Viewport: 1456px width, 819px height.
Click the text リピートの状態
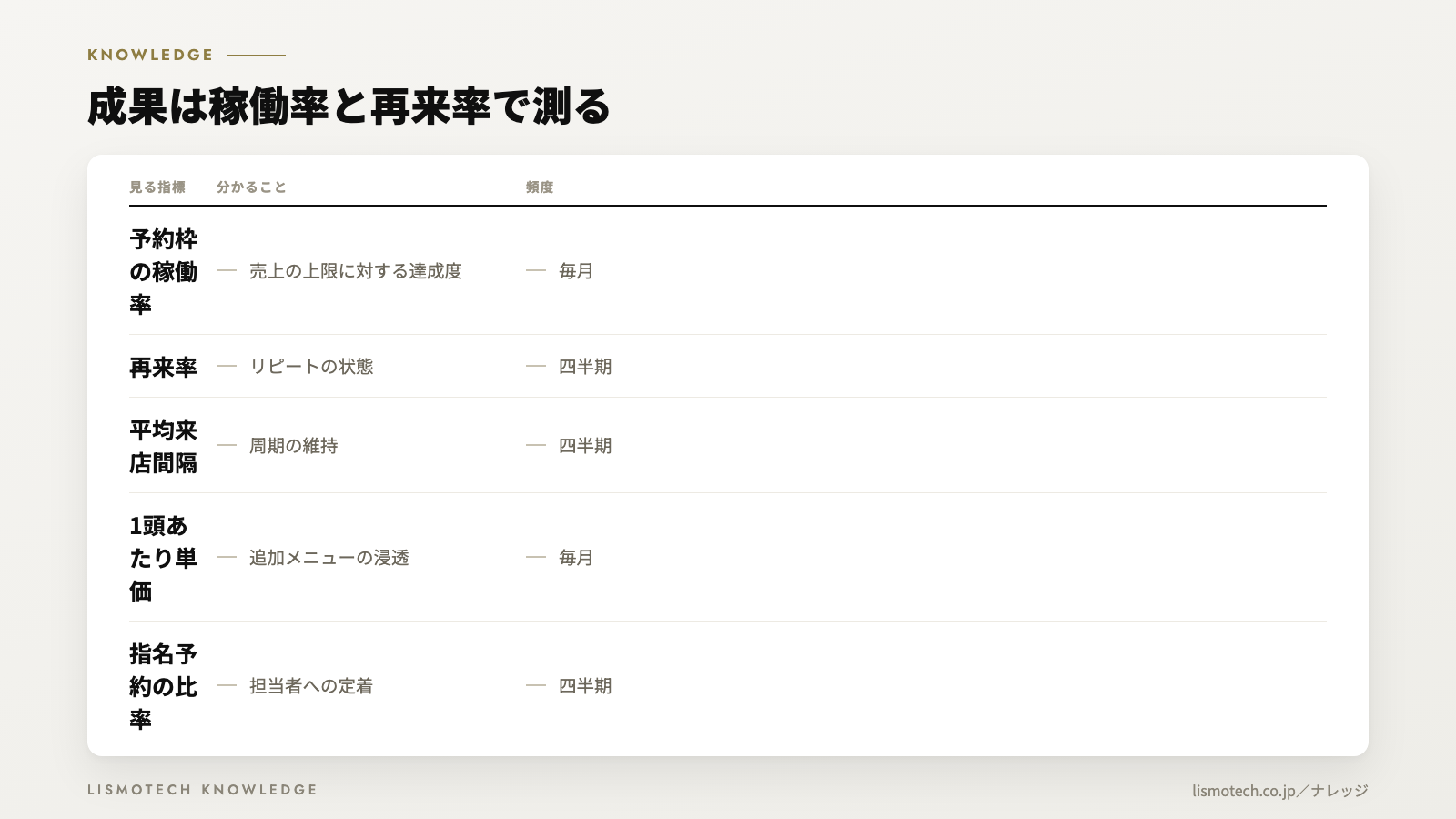pos(311,367)
